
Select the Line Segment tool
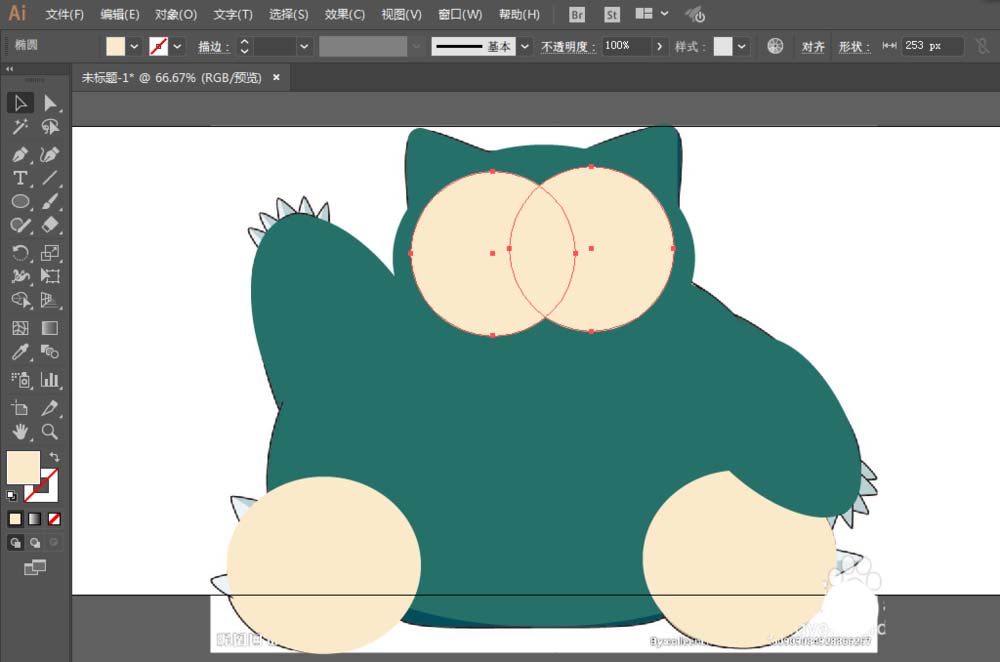[50, 178]
